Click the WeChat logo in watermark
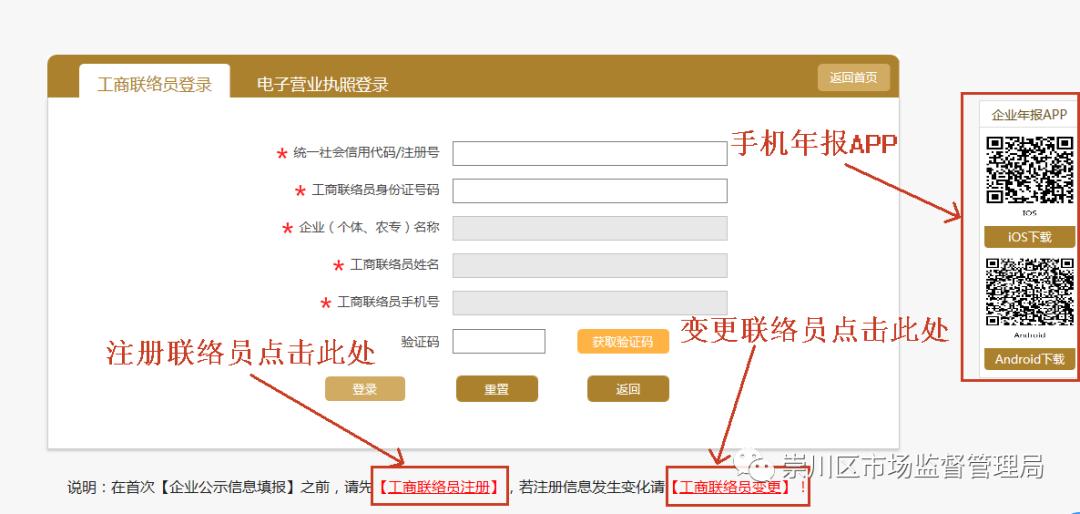 click(x=755, y=466)
